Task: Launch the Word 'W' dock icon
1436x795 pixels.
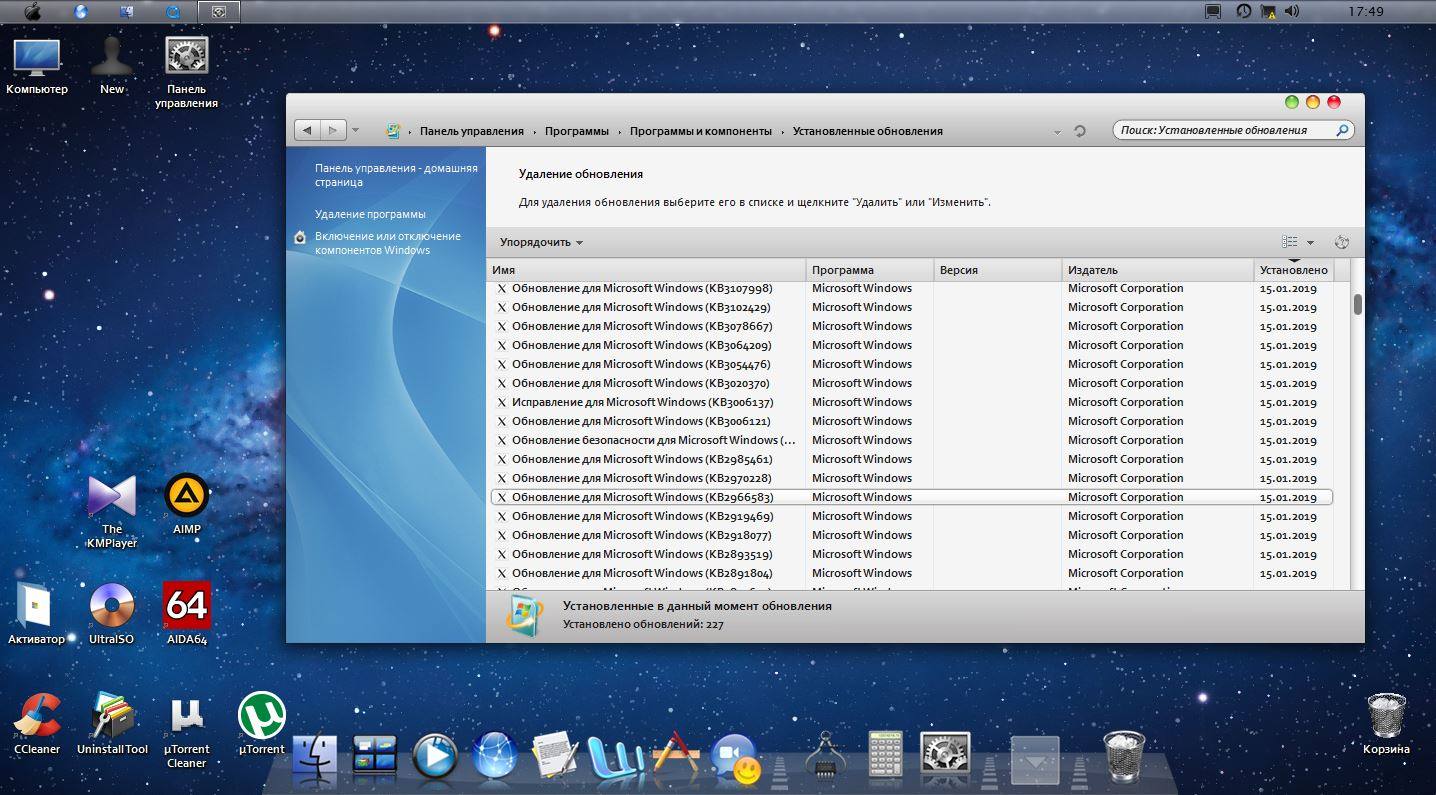Action: click(614, 757)
